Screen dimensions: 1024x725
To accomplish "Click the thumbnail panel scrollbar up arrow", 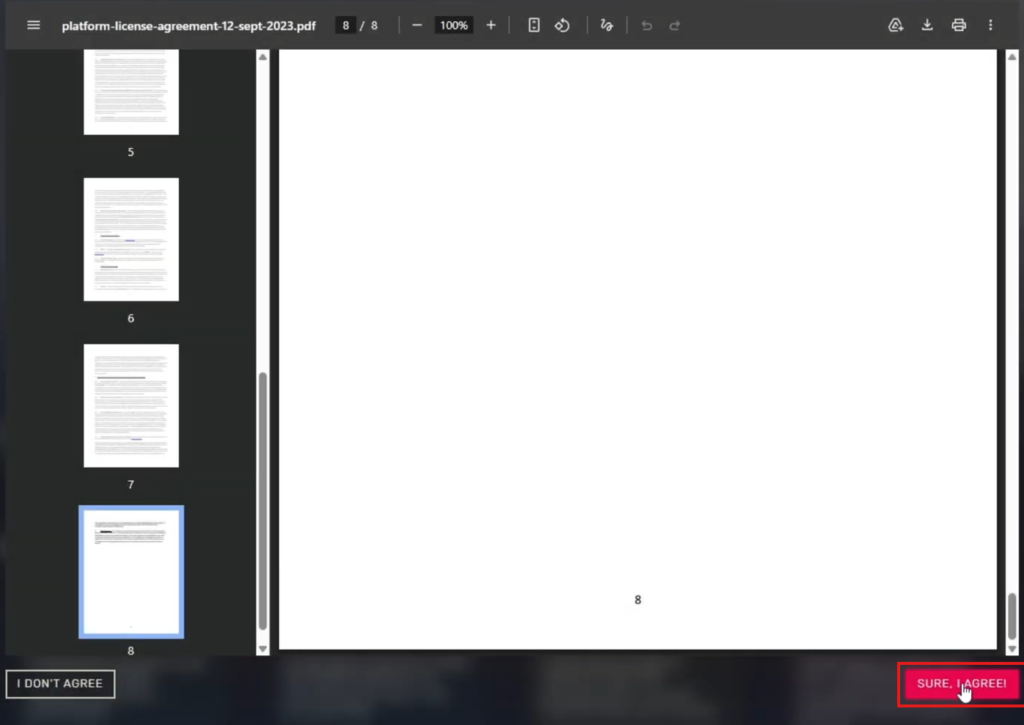I will point(263,57).
